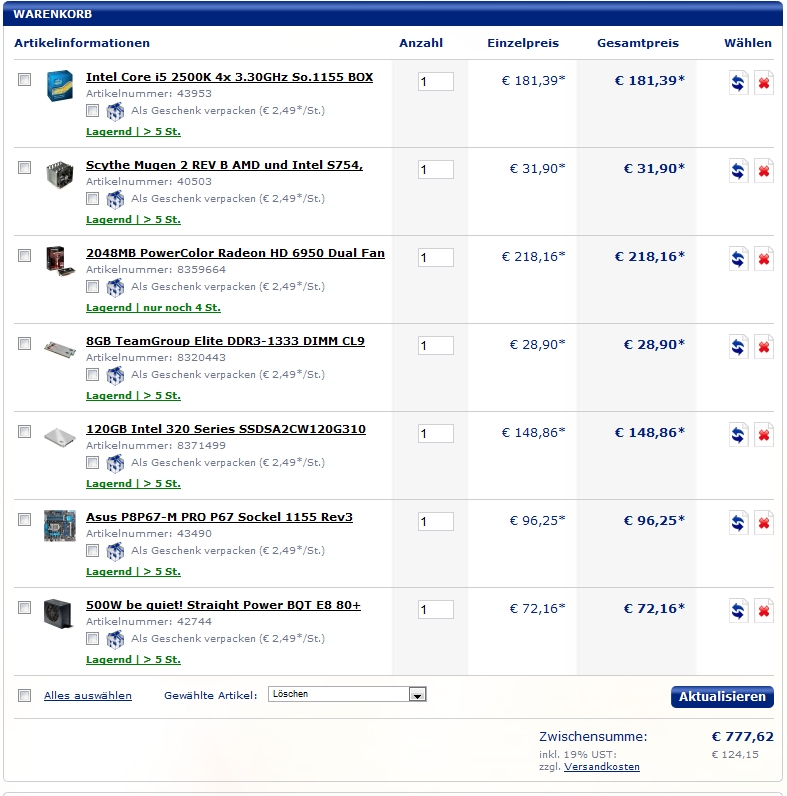Click the Asus P8P67-M PRO thumbnail image
This screenshot has height=796, width=787.
[x=59, y=525]
